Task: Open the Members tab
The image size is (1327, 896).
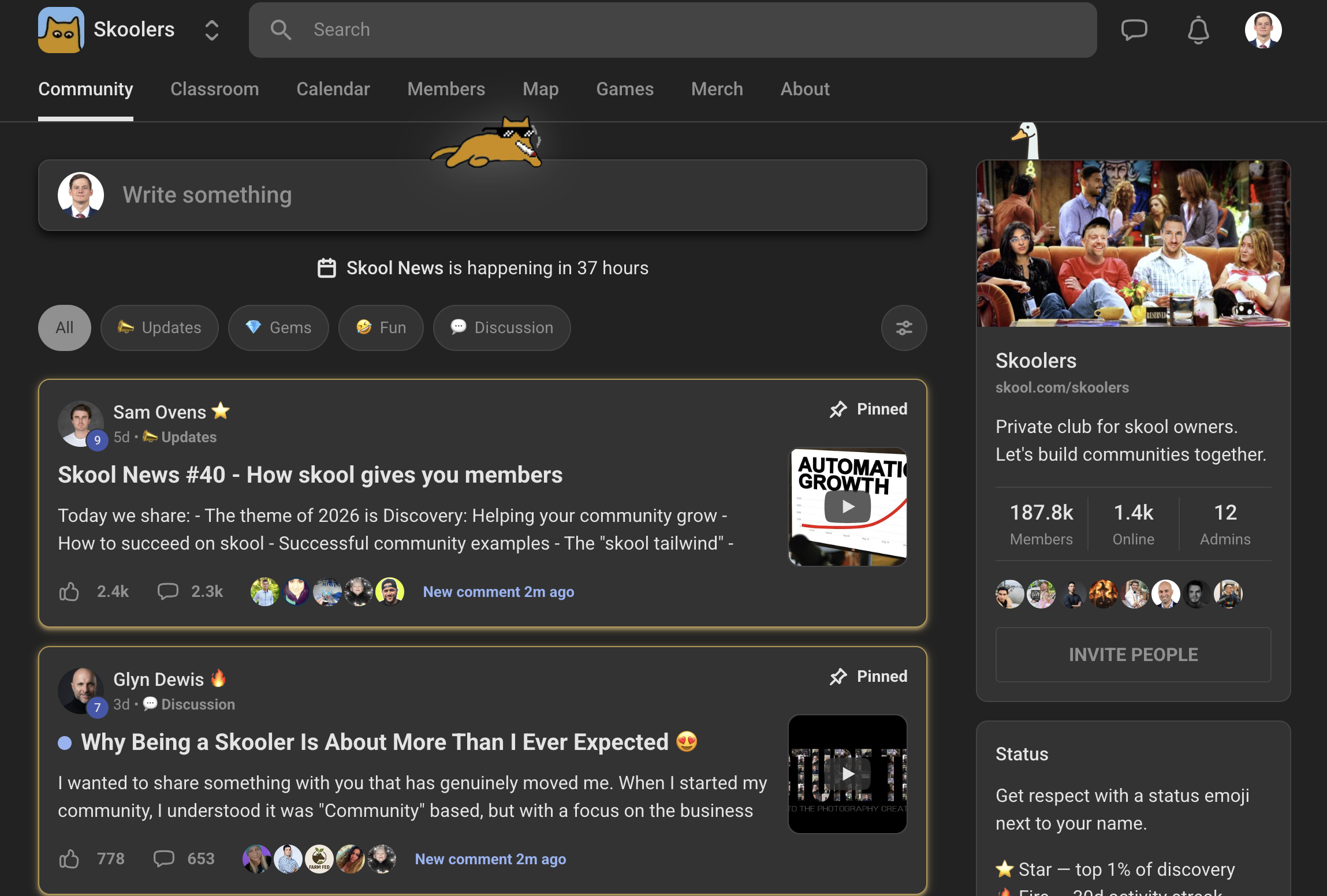Action: click(446, 89)
